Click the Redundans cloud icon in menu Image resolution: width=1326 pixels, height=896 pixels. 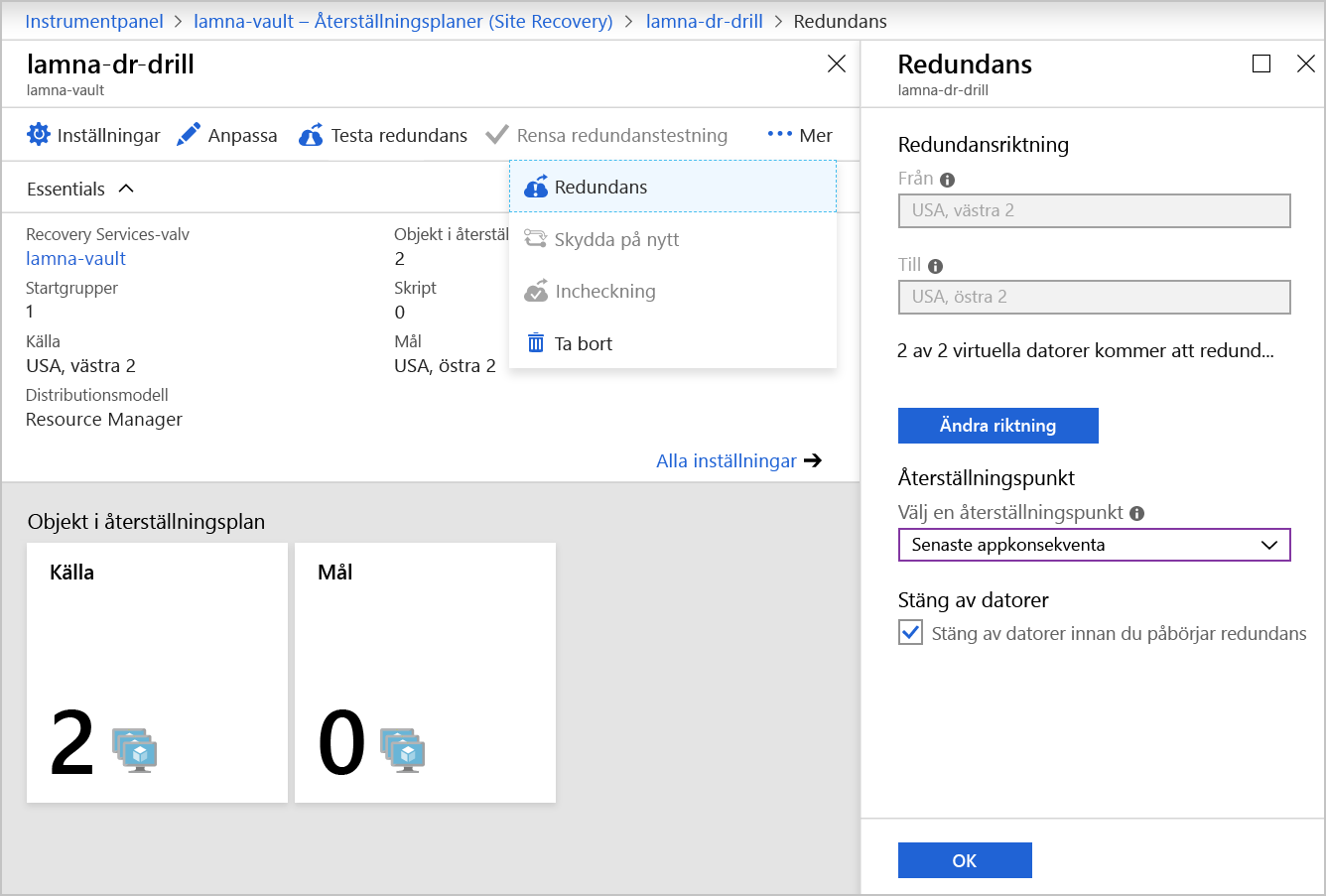536,187
